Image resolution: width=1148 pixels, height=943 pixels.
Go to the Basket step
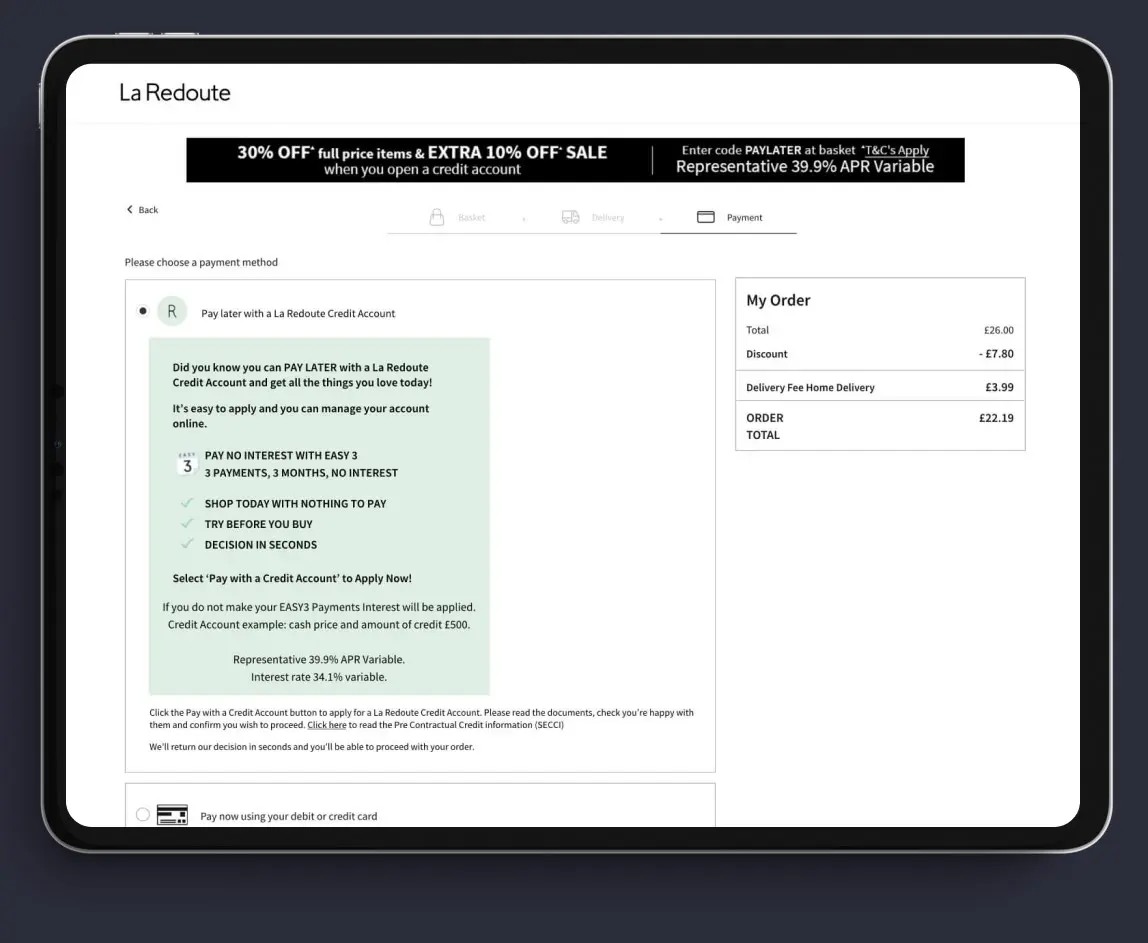457,217
